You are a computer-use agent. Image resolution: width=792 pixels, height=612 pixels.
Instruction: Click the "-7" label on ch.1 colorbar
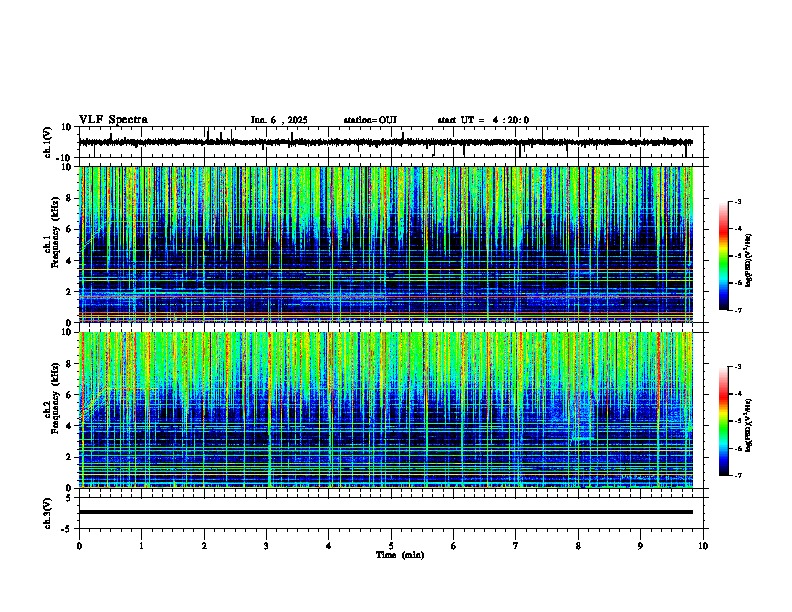click(x=737, y=310)
